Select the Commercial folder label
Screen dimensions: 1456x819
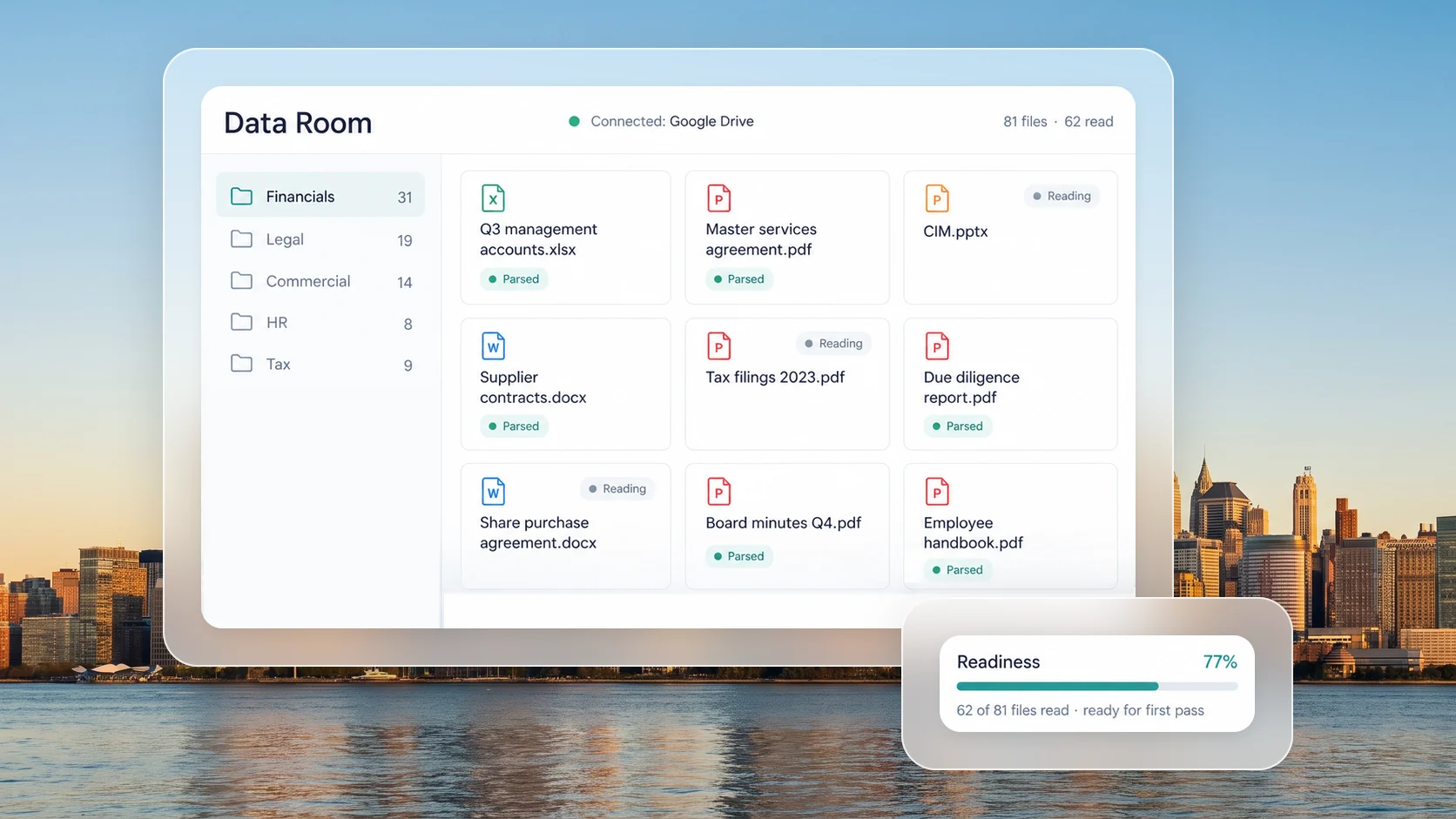308,281
